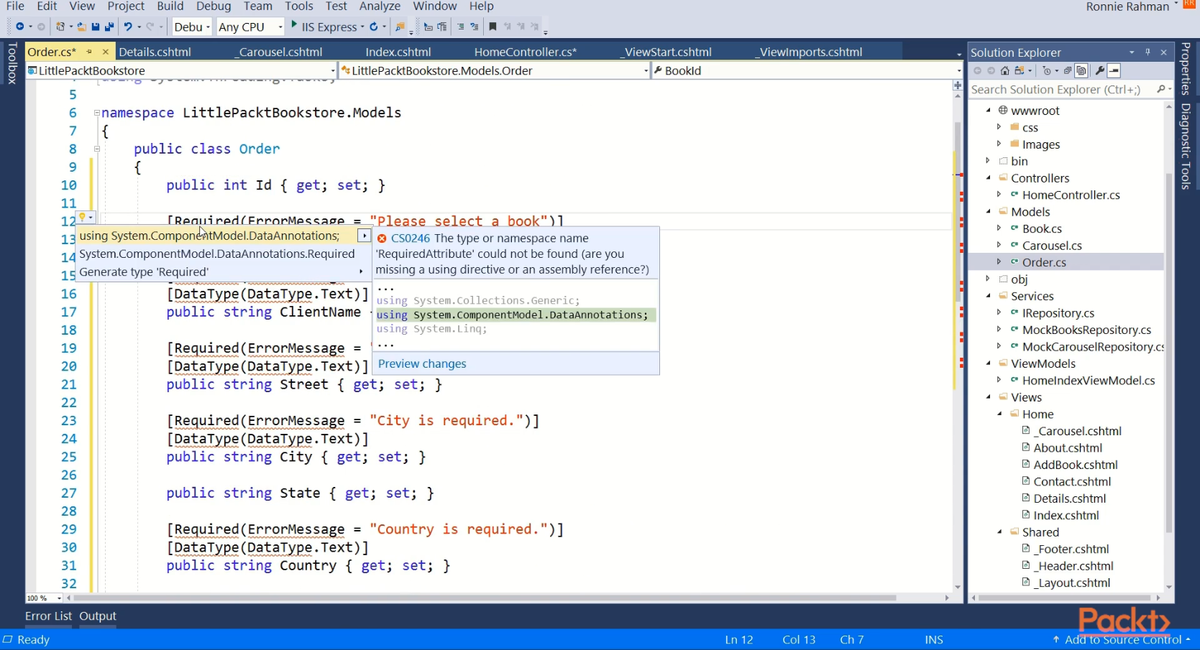Click the Pending Changes Filter clock icon
Image resolution: width=1200 pixels, height=650 pixels.
click(x=1047, y=71)
